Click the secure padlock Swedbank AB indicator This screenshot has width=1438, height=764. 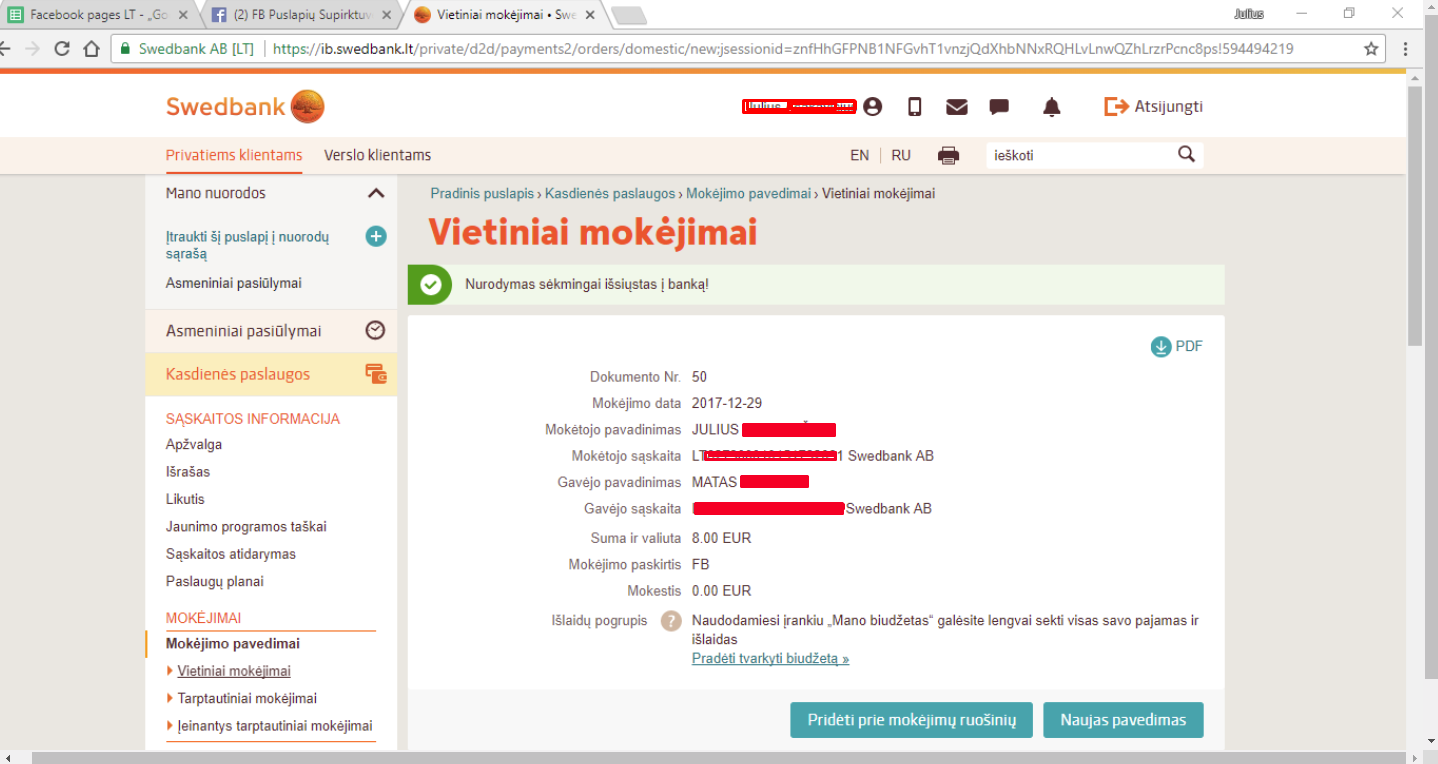188,48
